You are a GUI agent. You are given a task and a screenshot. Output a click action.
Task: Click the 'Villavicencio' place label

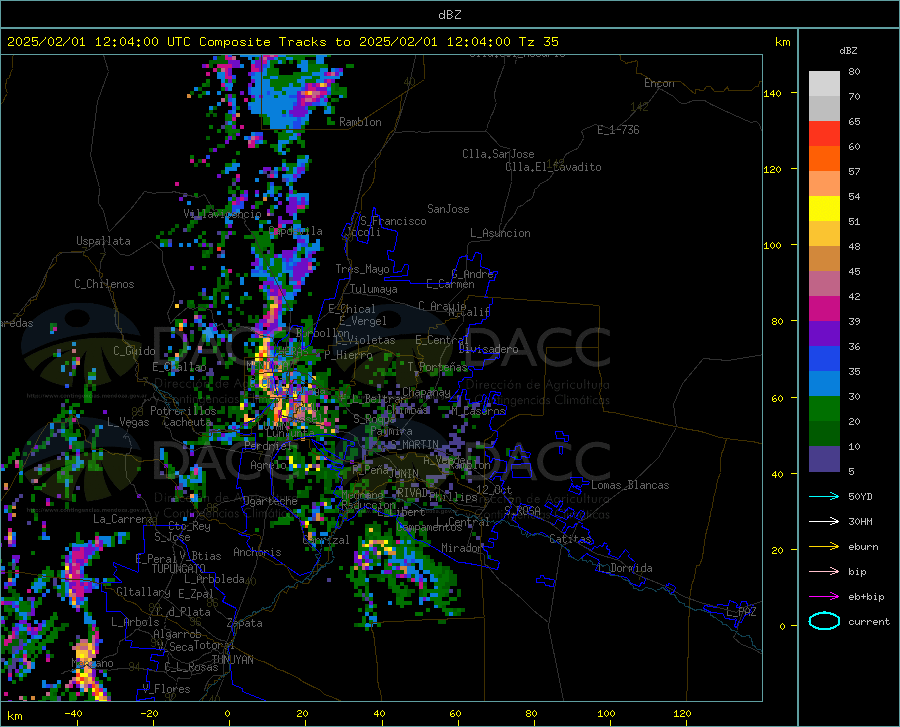pyautogui.click(x=222, y=214)
